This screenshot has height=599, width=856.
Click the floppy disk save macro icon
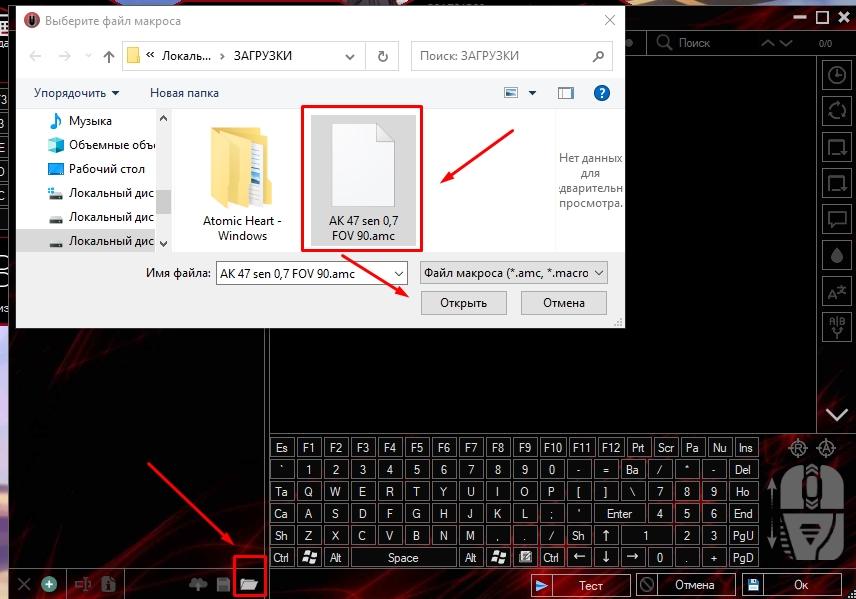coord(224,584)
